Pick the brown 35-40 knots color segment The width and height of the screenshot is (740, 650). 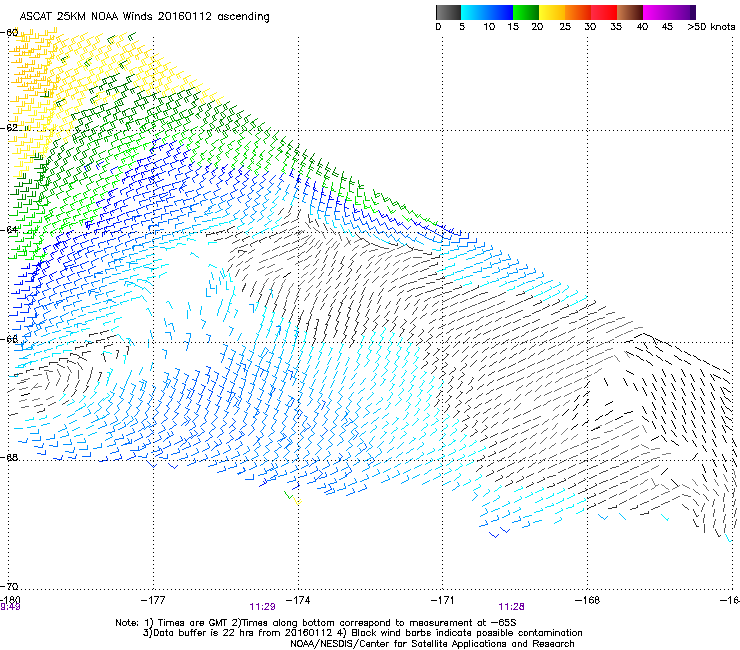click(630, 12)
